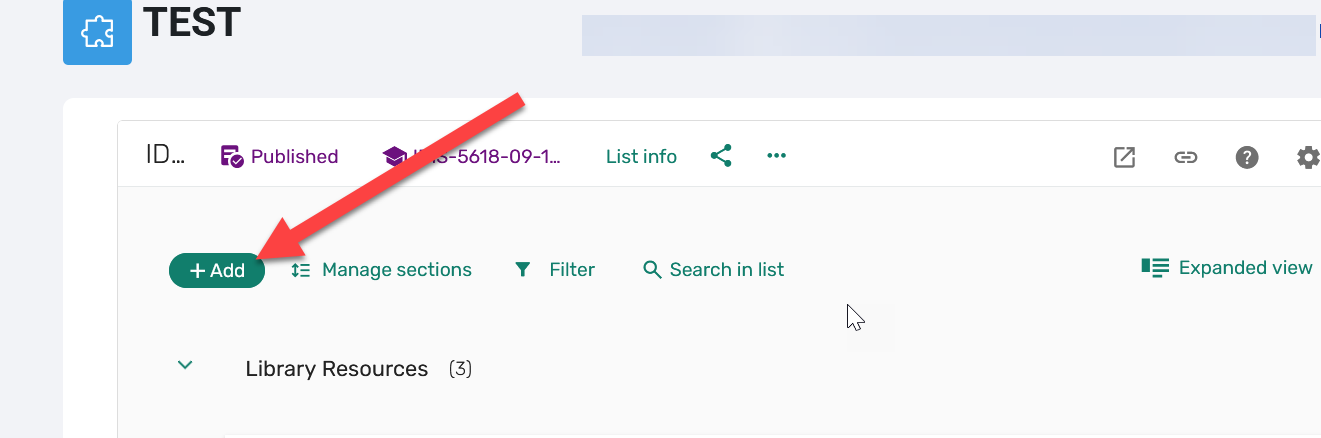Screen dimensions: 1321x438
Task: Click the puzzle piece TEST app icon
Action: pos(97,32)
